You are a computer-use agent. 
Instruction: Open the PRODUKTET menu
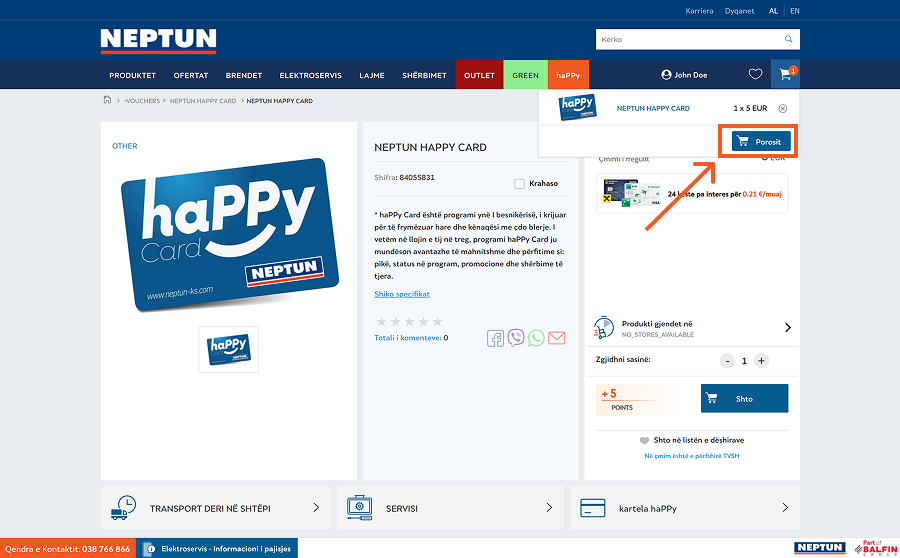132,75
